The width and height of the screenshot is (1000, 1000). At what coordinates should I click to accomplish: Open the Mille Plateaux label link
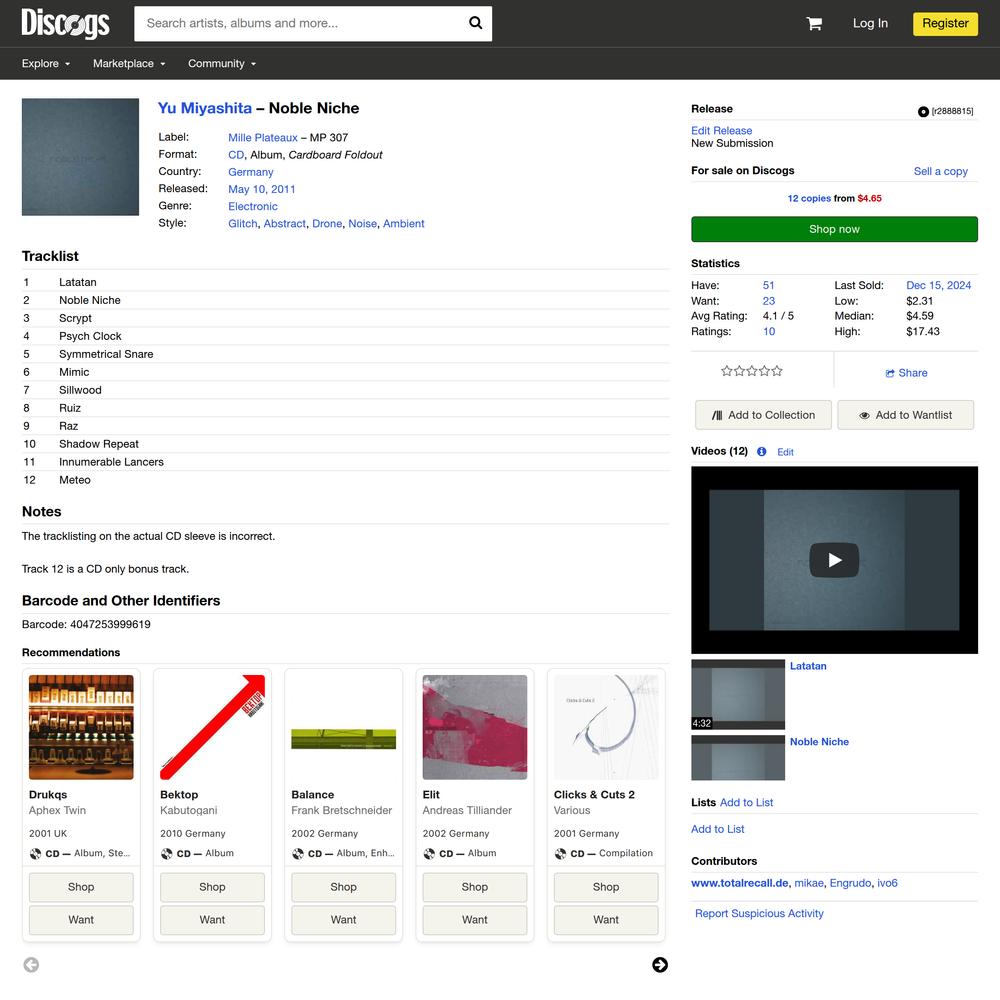[x=263, y=138]
